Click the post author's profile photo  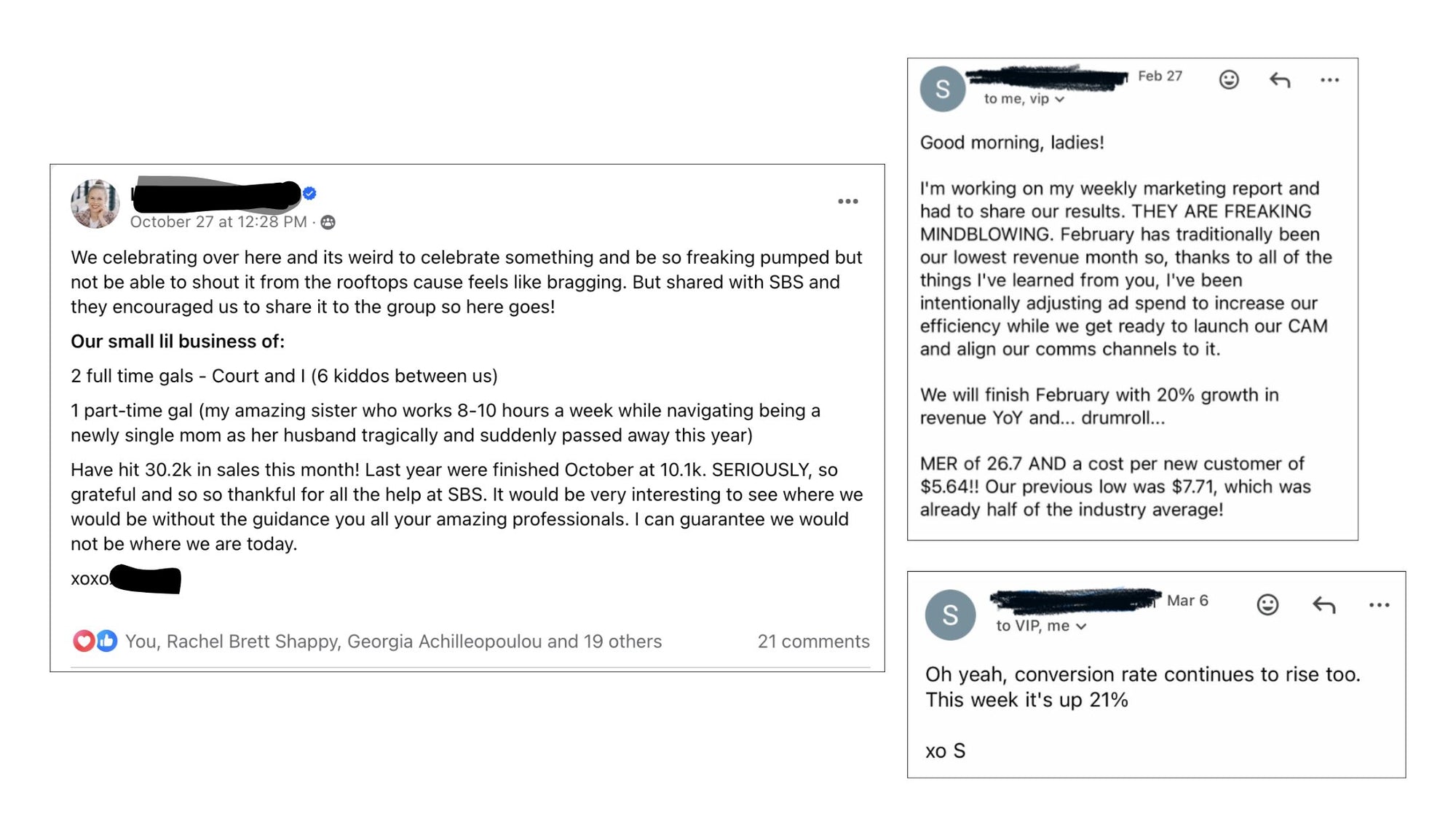tap(95, 204)
